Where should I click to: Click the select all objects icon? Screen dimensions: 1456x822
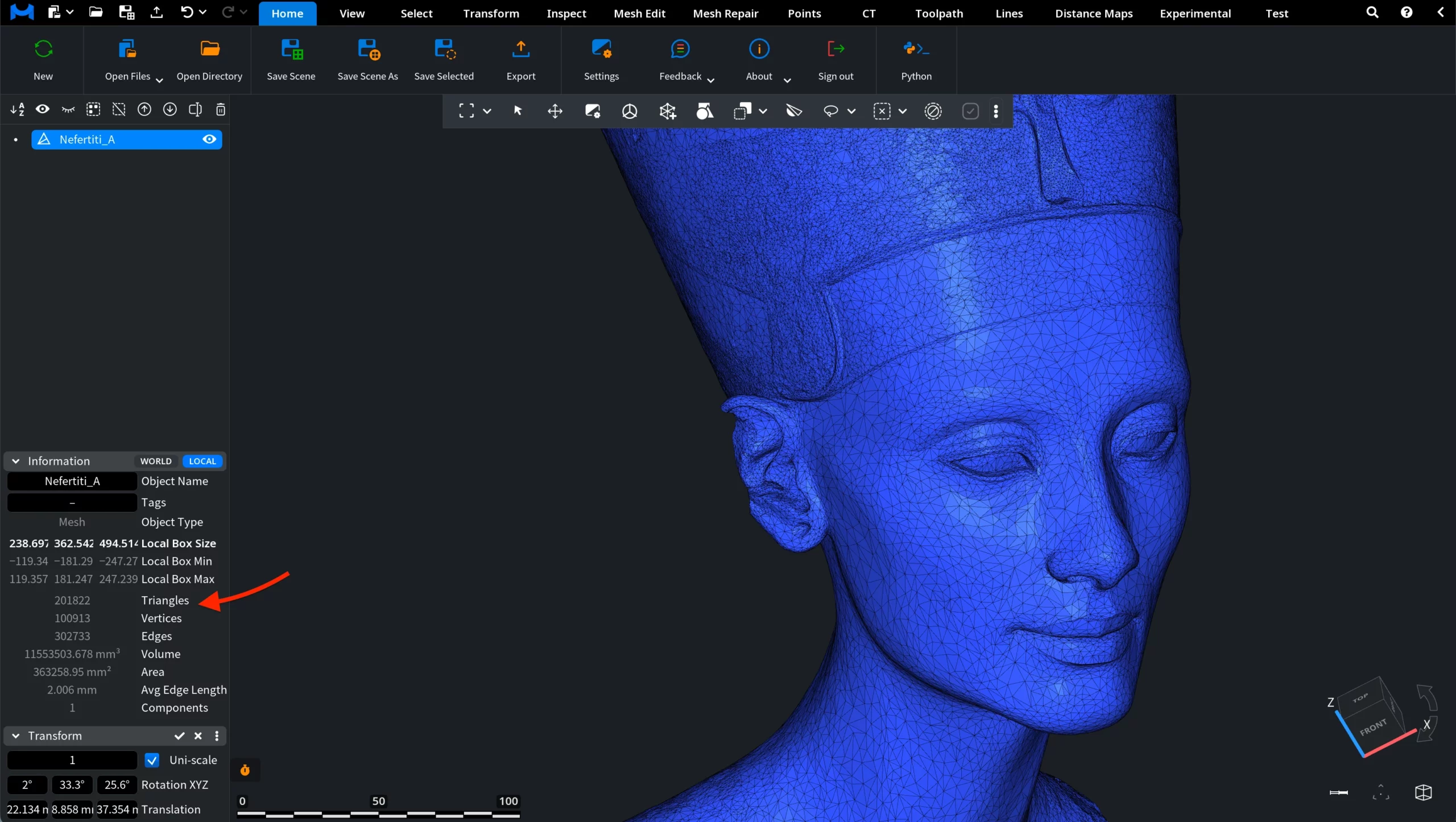[93, 109]
